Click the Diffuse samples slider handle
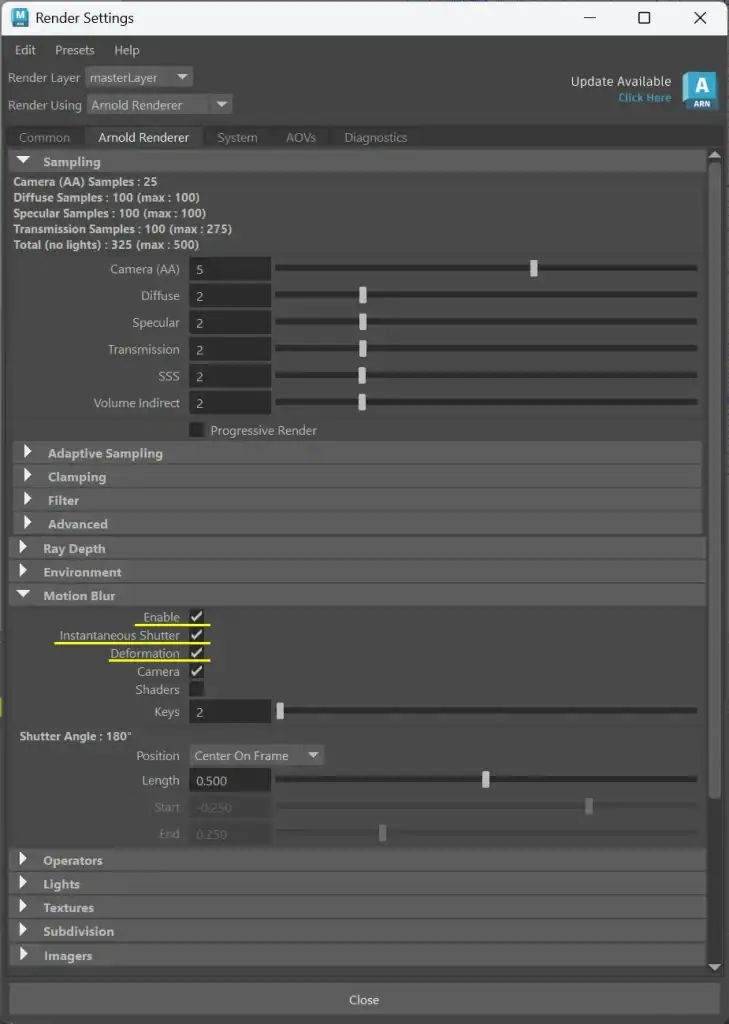The width and height of the screenshot is (729, 1024). 363,295
